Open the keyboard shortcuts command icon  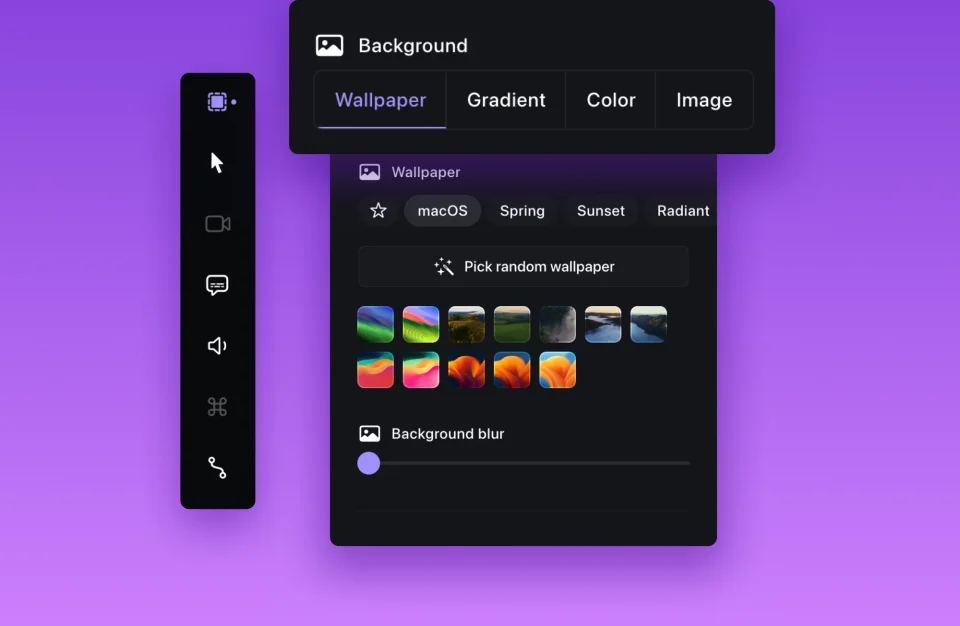pyautogui.click(x=217, y=407)
